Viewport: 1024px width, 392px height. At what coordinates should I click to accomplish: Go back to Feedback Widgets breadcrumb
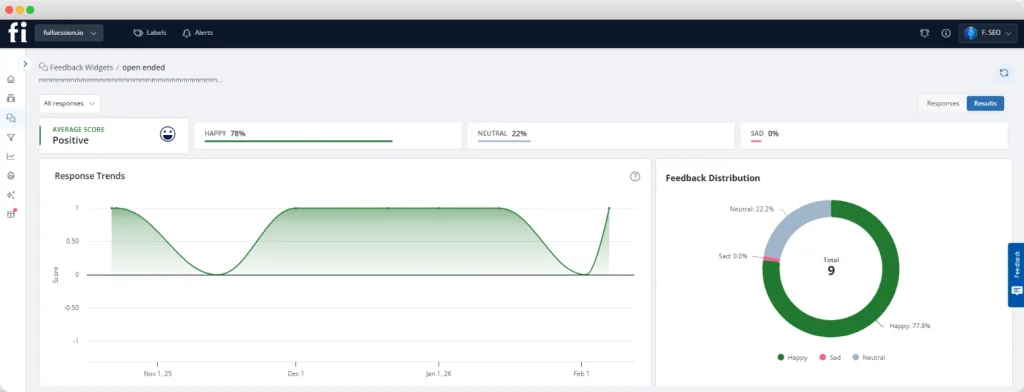pyautogui.click(x=81, y=67)
